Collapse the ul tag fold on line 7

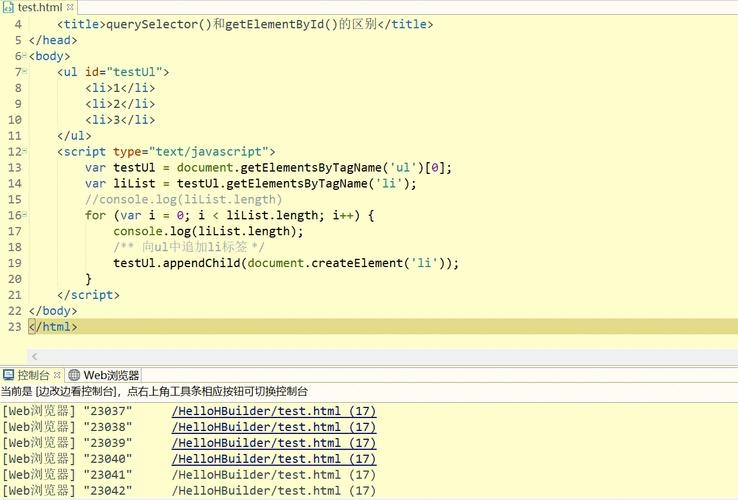[24, 72]
